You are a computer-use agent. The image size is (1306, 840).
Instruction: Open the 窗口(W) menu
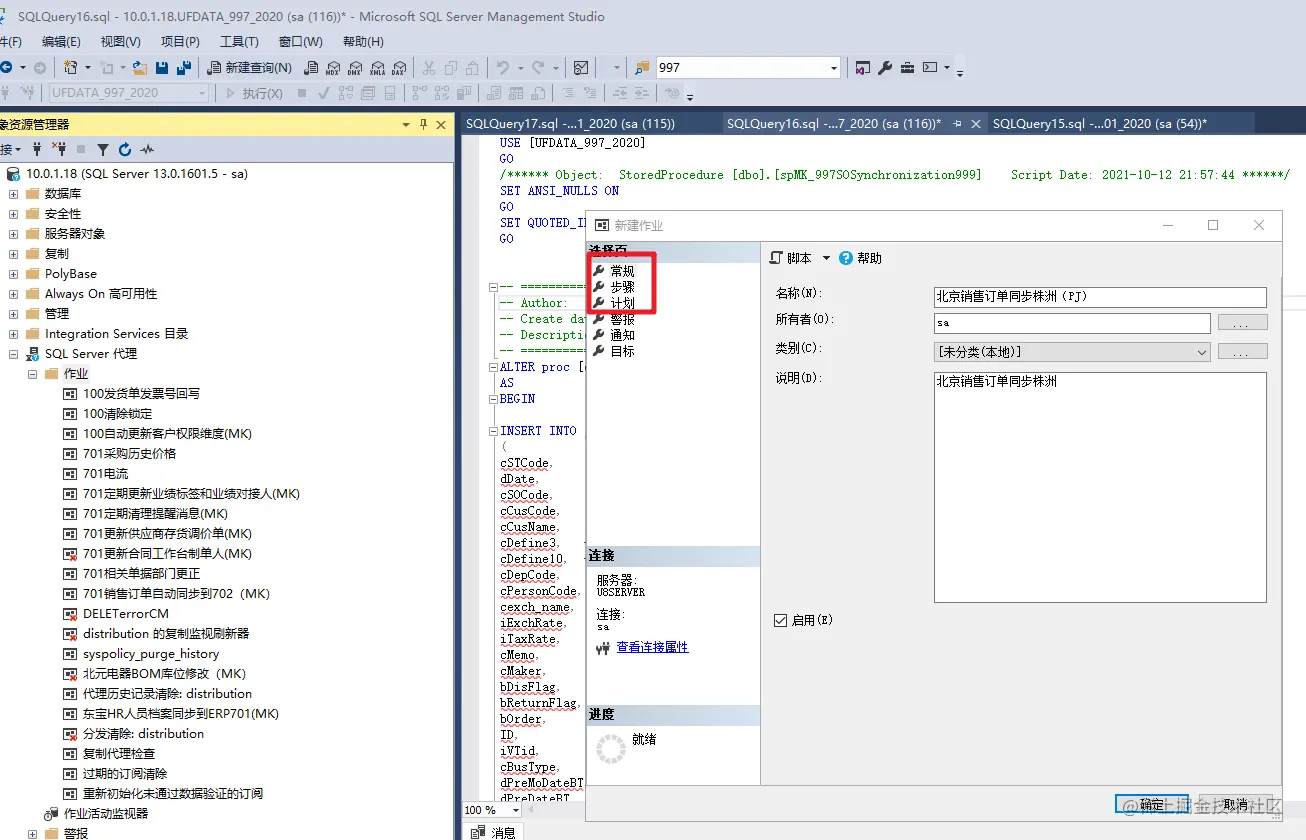(300, 42)
